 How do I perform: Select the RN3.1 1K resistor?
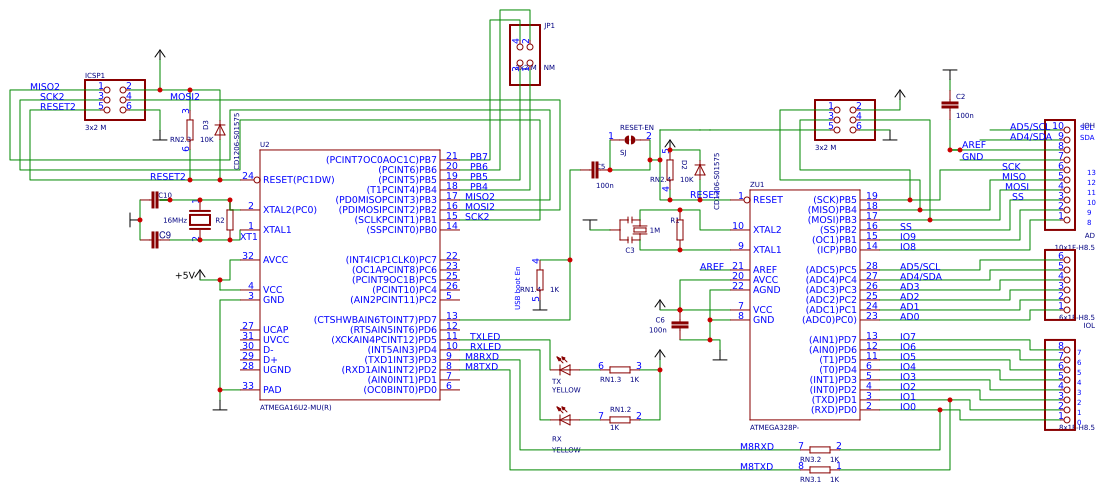(x=820, y=469)
